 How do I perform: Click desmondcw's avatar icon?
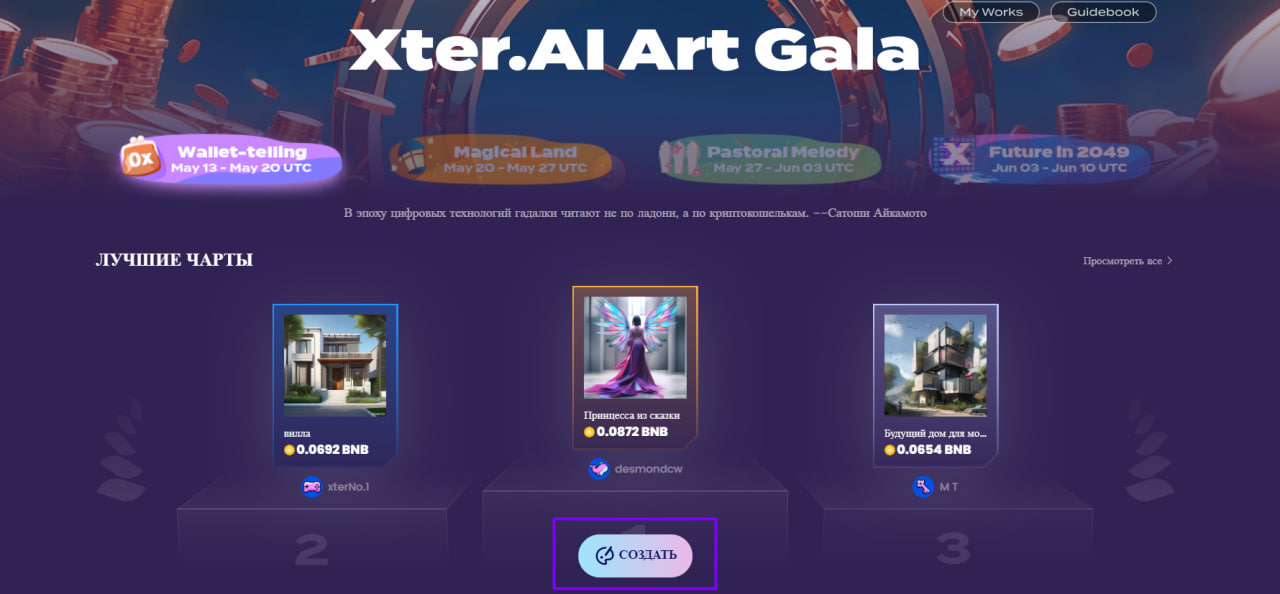click(x=599, y=468)
